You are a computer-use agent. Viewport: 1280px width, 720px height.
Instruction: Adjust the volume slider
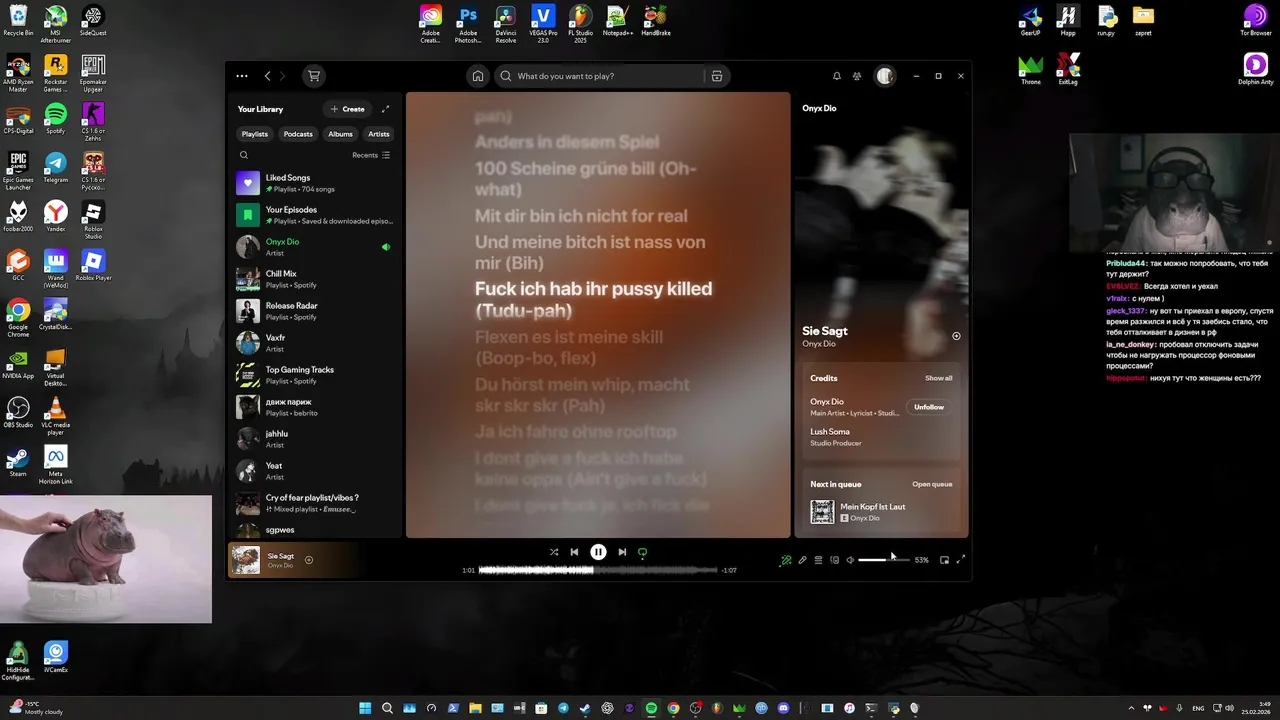coord(884,560)
